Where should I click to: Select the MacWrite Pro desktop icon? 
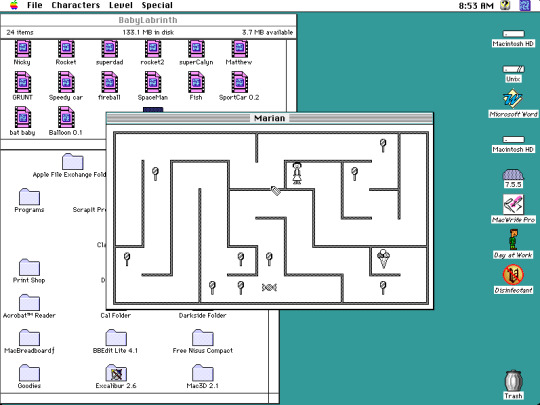513,205
